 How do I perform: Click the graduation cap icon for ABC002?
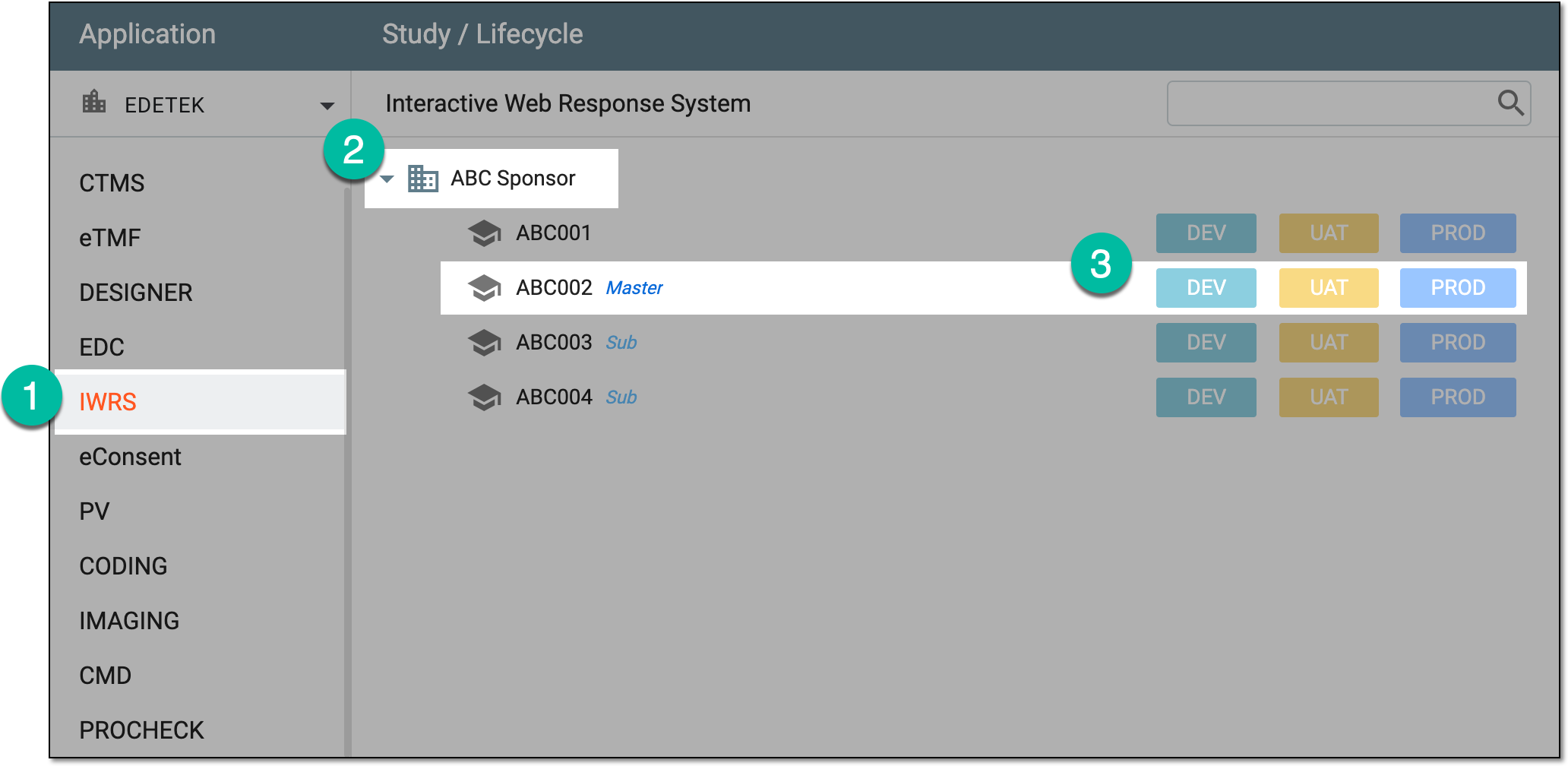pyautogui.click(x=484, y=288)
